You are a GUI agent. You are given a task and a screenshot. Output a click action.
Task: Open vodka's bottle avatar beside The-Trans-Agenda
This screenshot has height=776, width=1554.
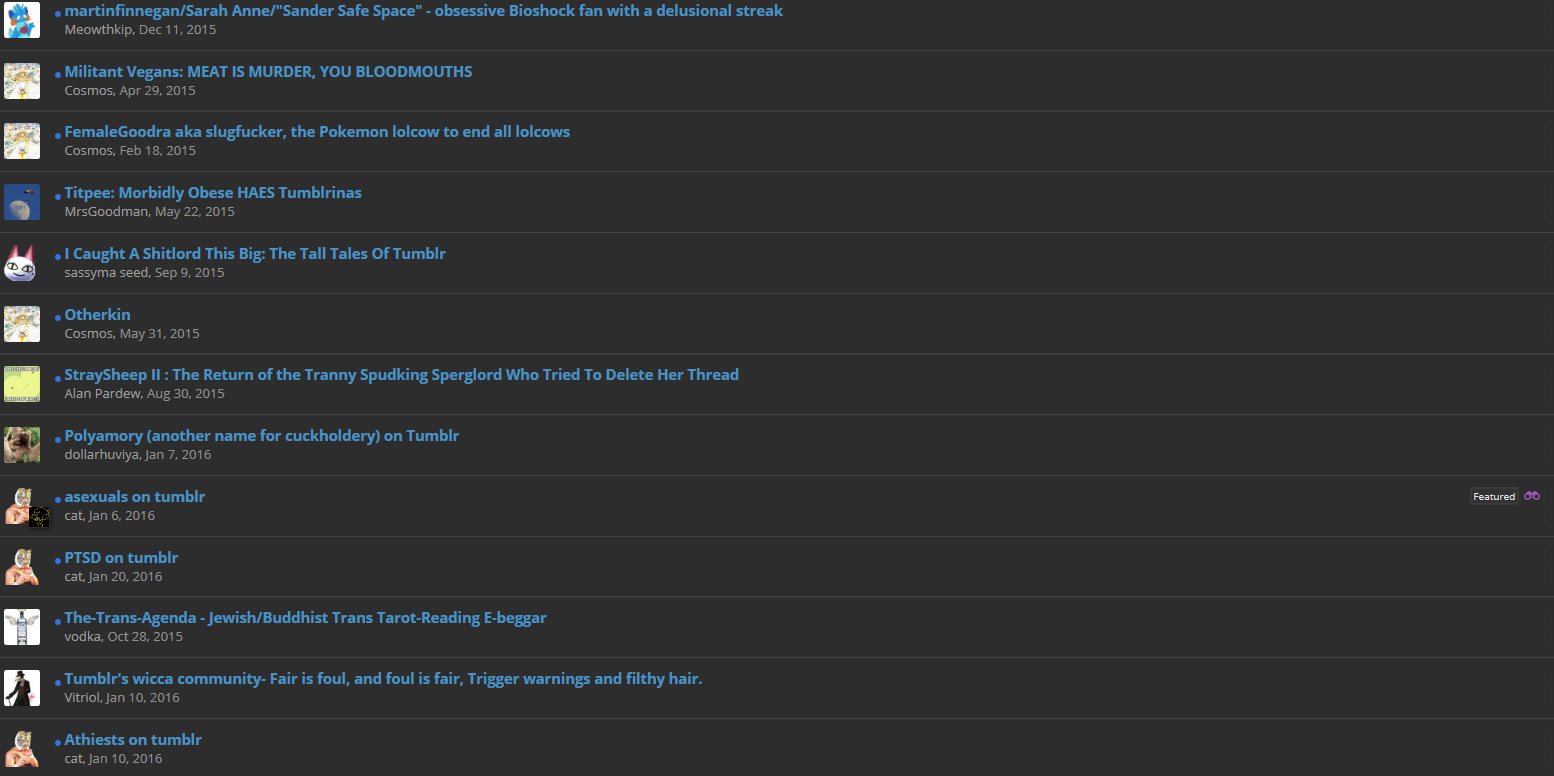pyautogui.click(x=22, y=627)
